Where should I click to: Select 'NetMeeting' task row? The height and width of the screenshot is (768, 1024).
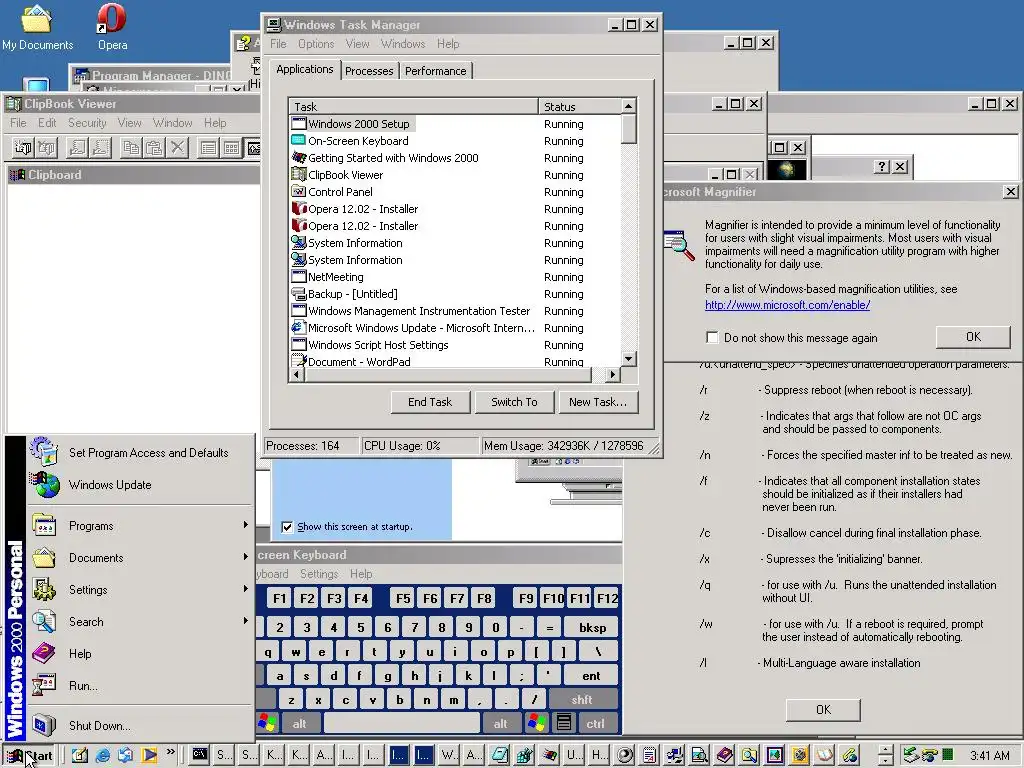click(x=455, y=277)
